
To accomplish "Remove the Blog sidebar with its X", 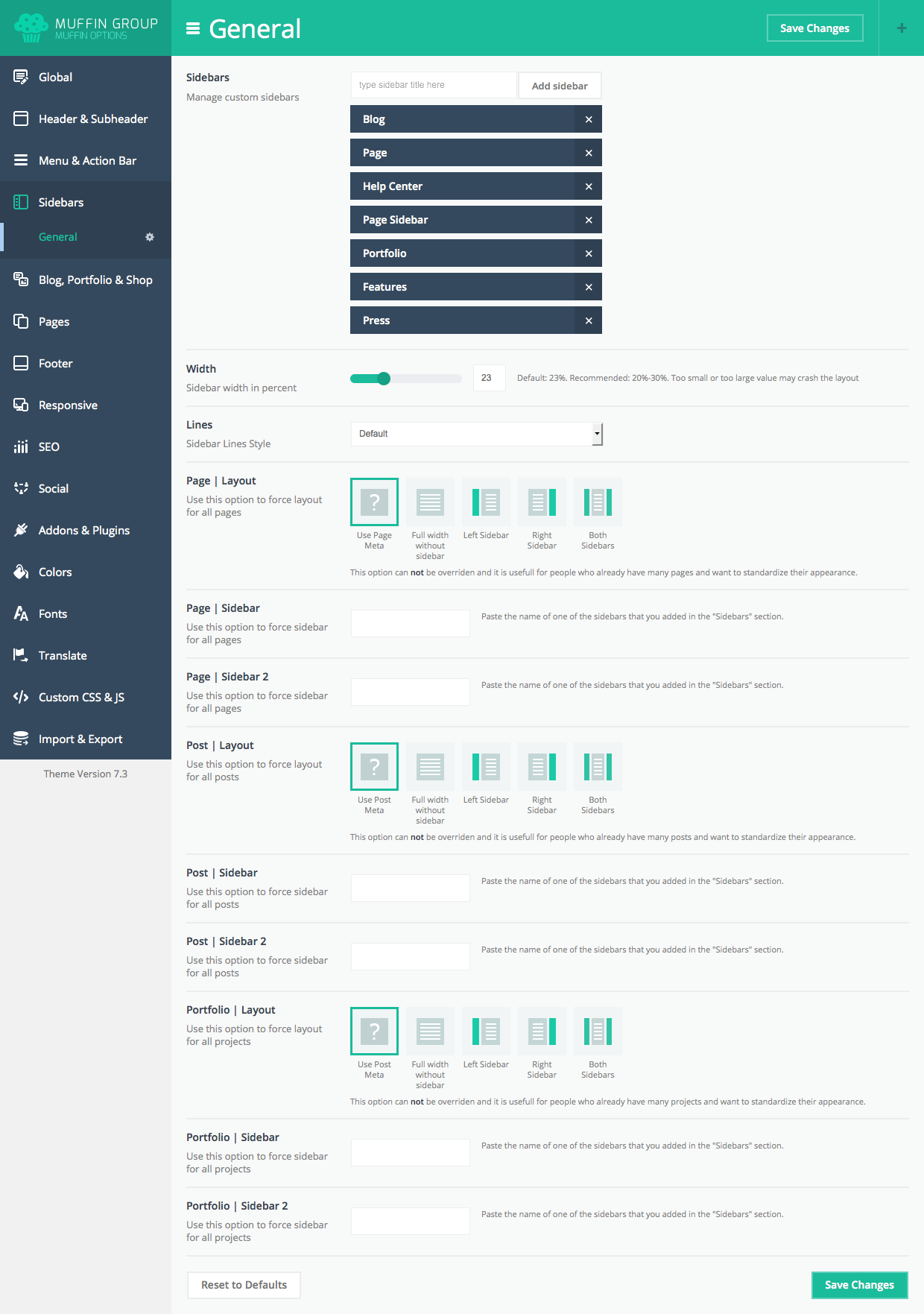I will (588, 119).
